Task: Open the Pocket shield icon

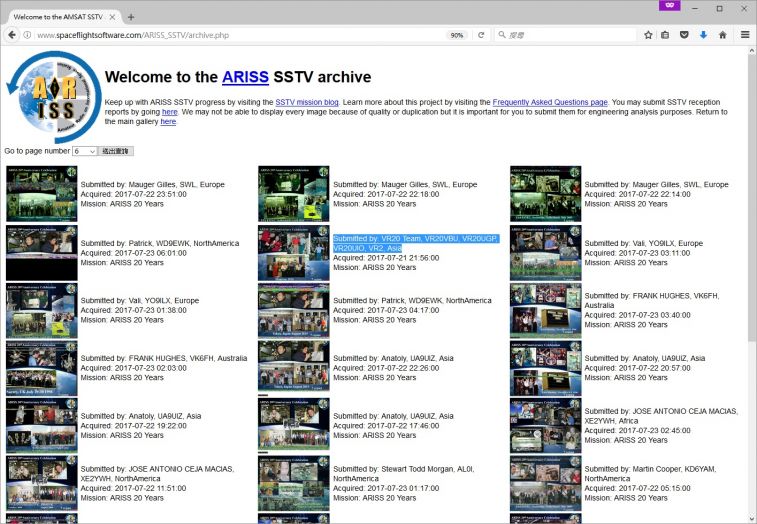Action: tap(684, 35)
